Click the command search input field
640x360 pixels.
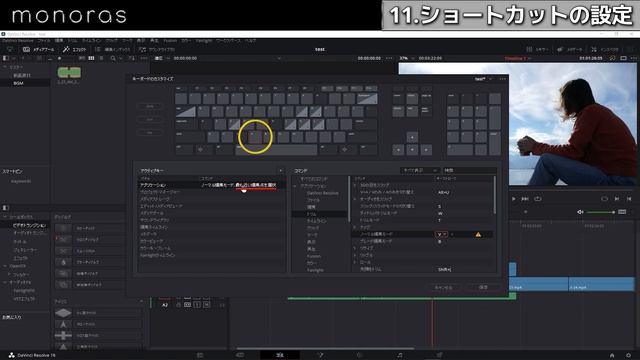click(x=470, y=170)
